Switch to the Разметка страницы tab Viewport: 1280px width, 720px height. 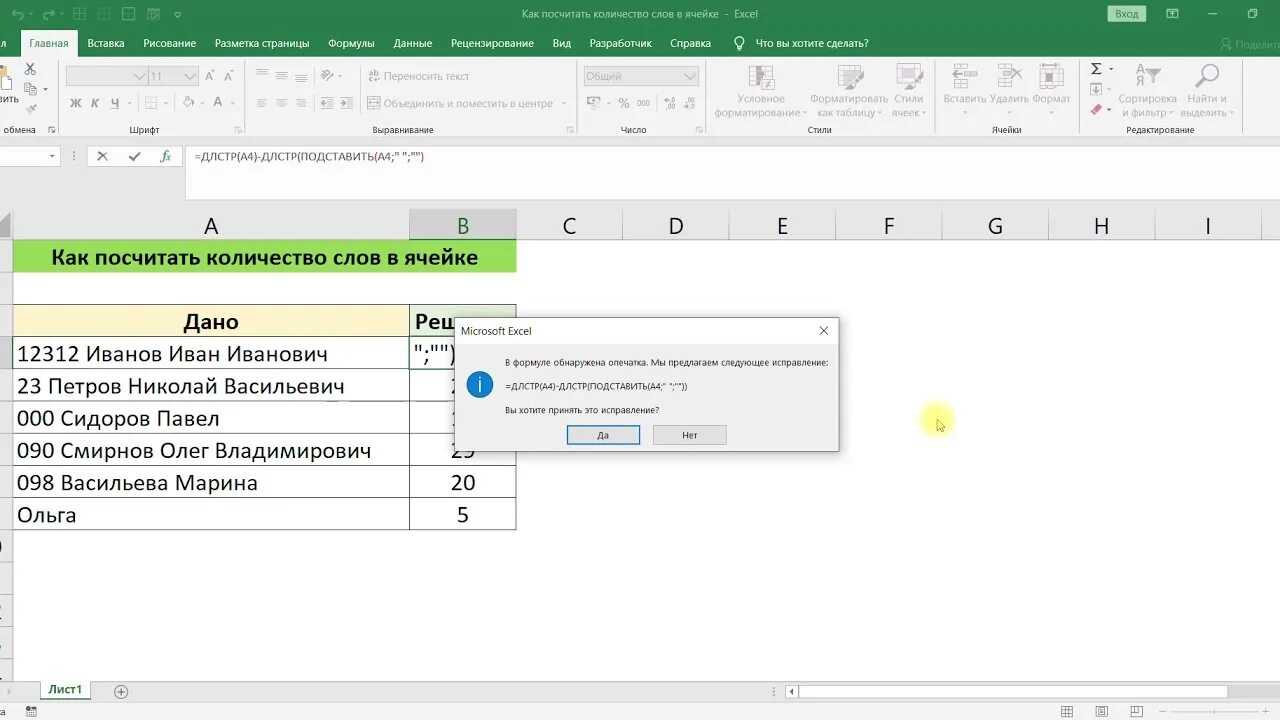point(262,43)
